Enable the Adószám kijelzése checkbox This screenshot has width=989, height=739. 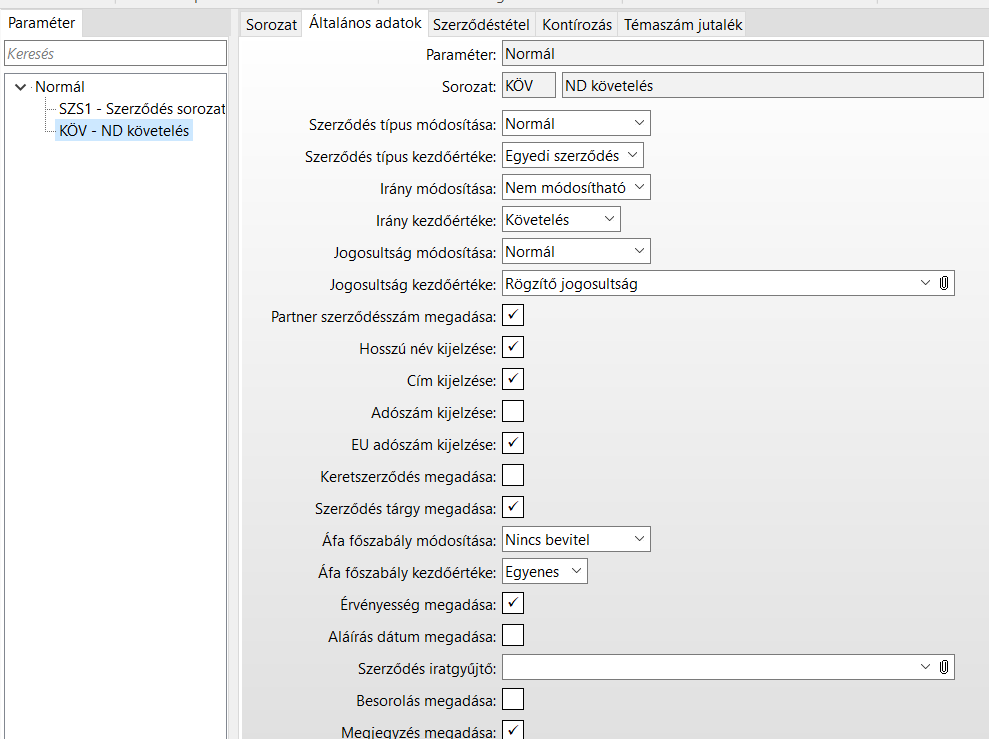tap(513, 411)
